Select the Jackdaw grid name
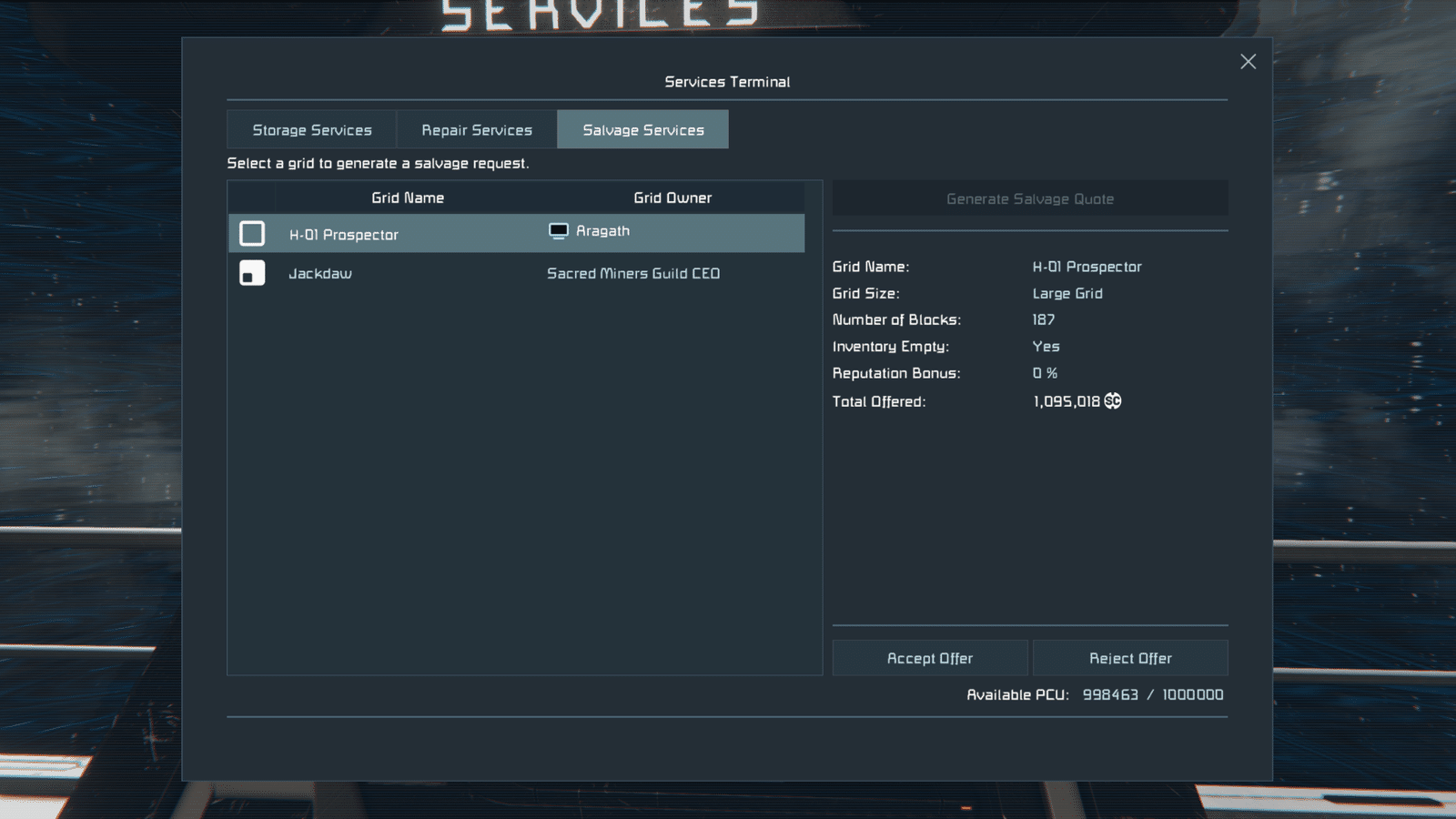Image resolution: width=1456 pixels, height=819 pixels. [320, 273]
